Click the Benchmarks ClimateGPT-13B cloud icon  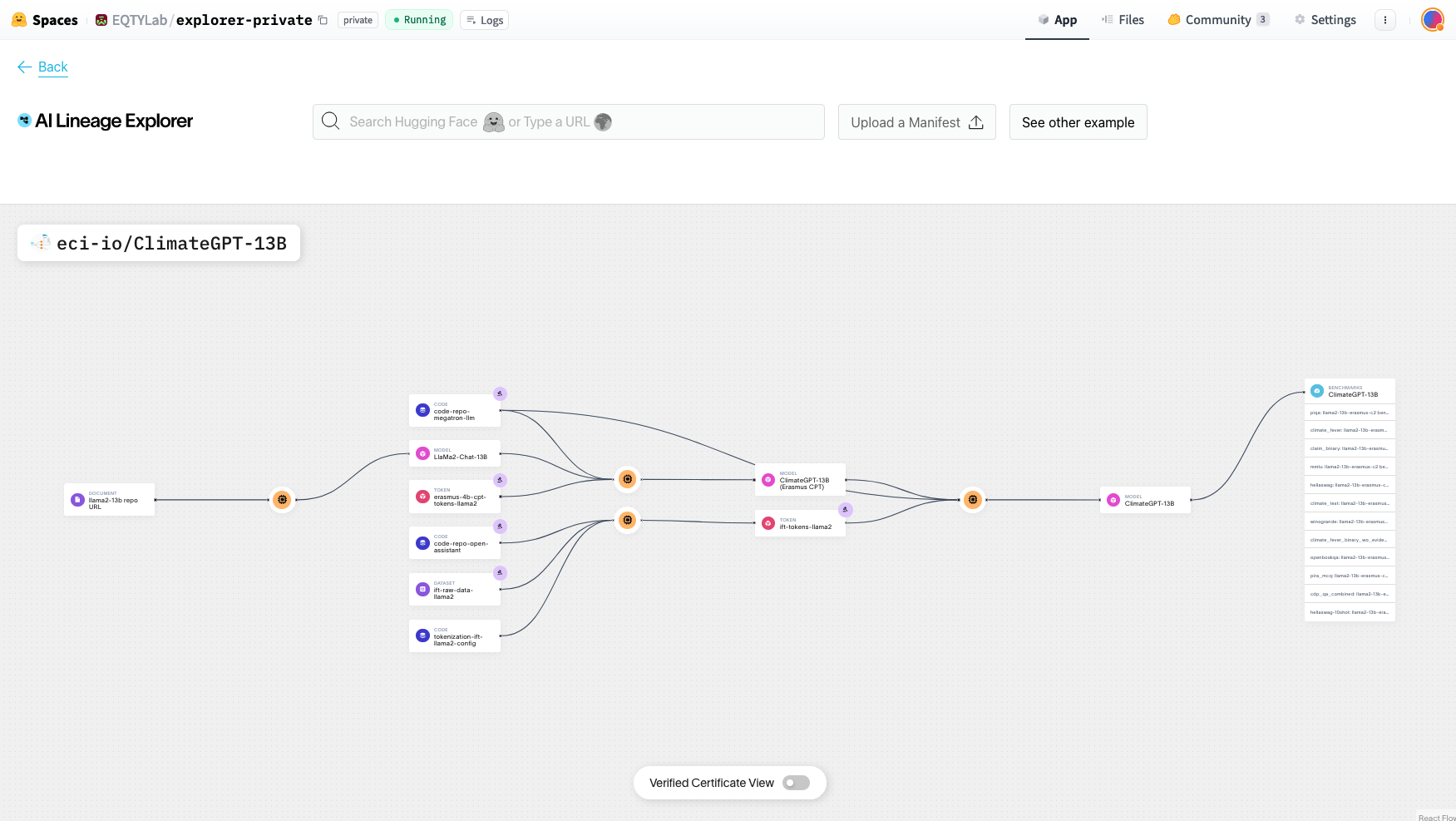click(x=1317, y=391)
